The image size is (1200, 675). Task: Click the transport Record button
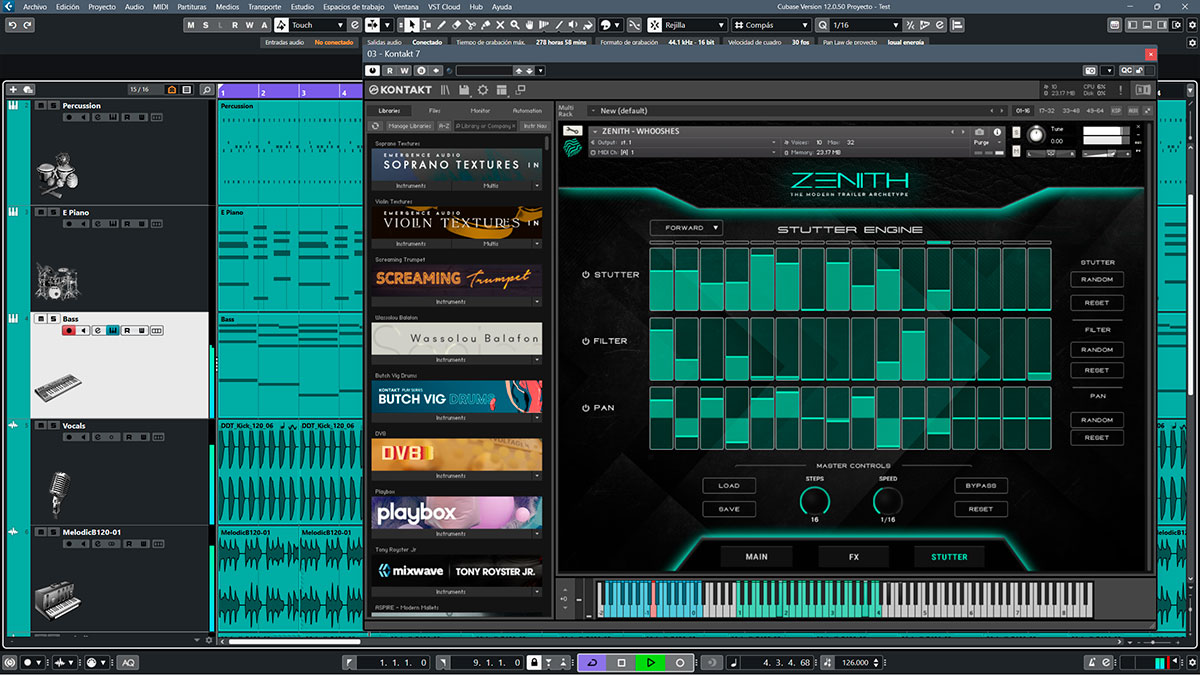tap(680, 662)
